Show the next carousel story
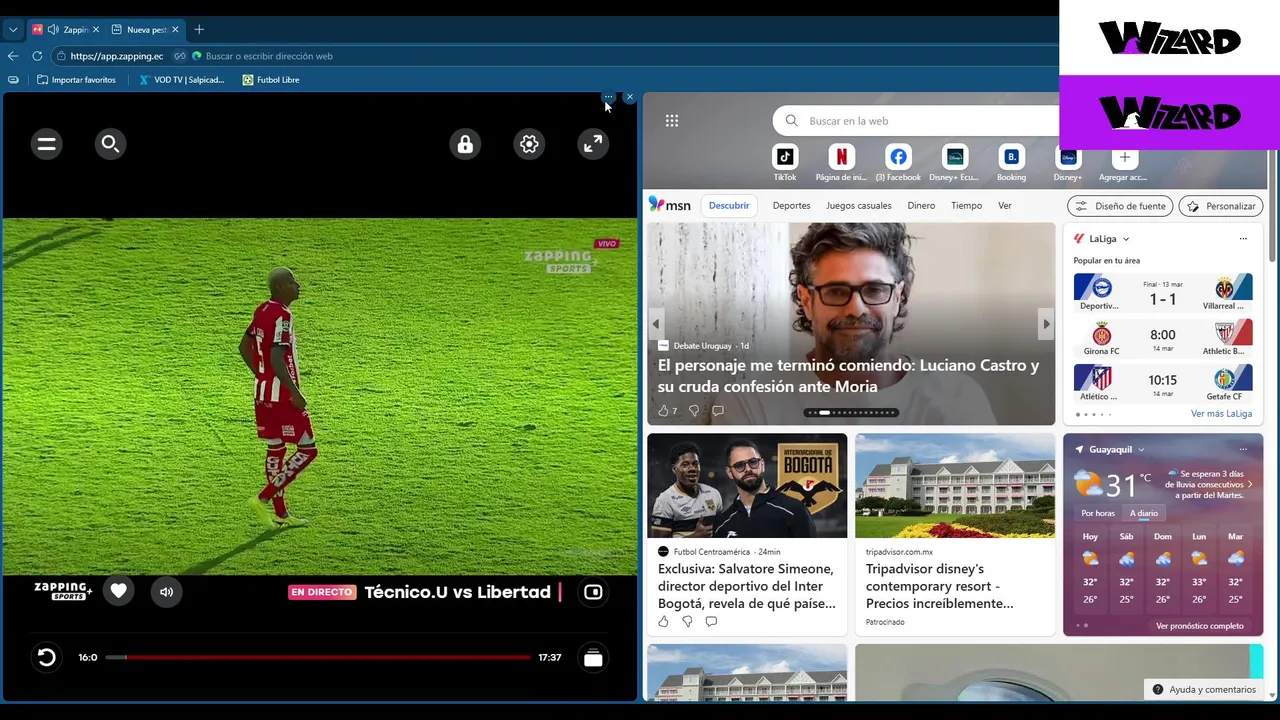 tap(1046, 324)
